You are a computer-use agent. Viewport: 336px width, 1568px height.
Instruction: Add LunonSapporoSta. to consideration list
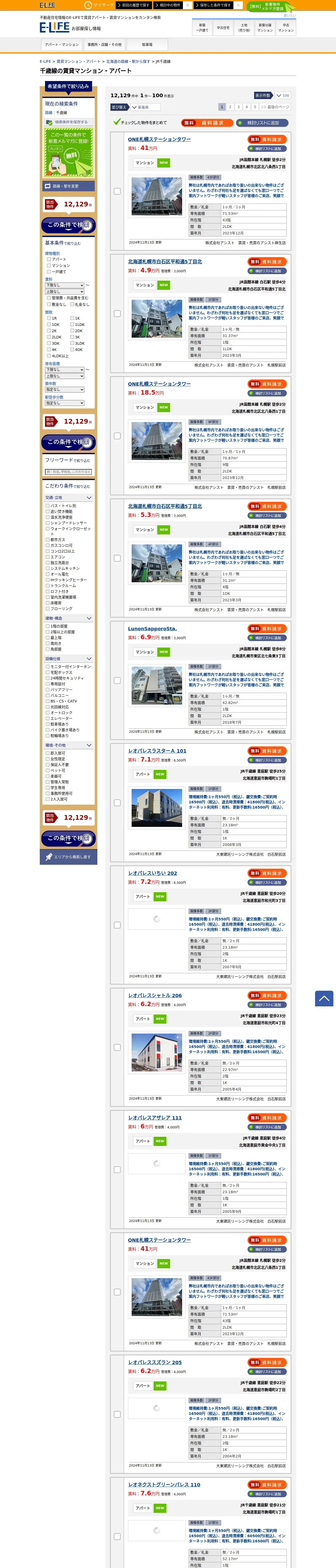[x=267, y=638]
